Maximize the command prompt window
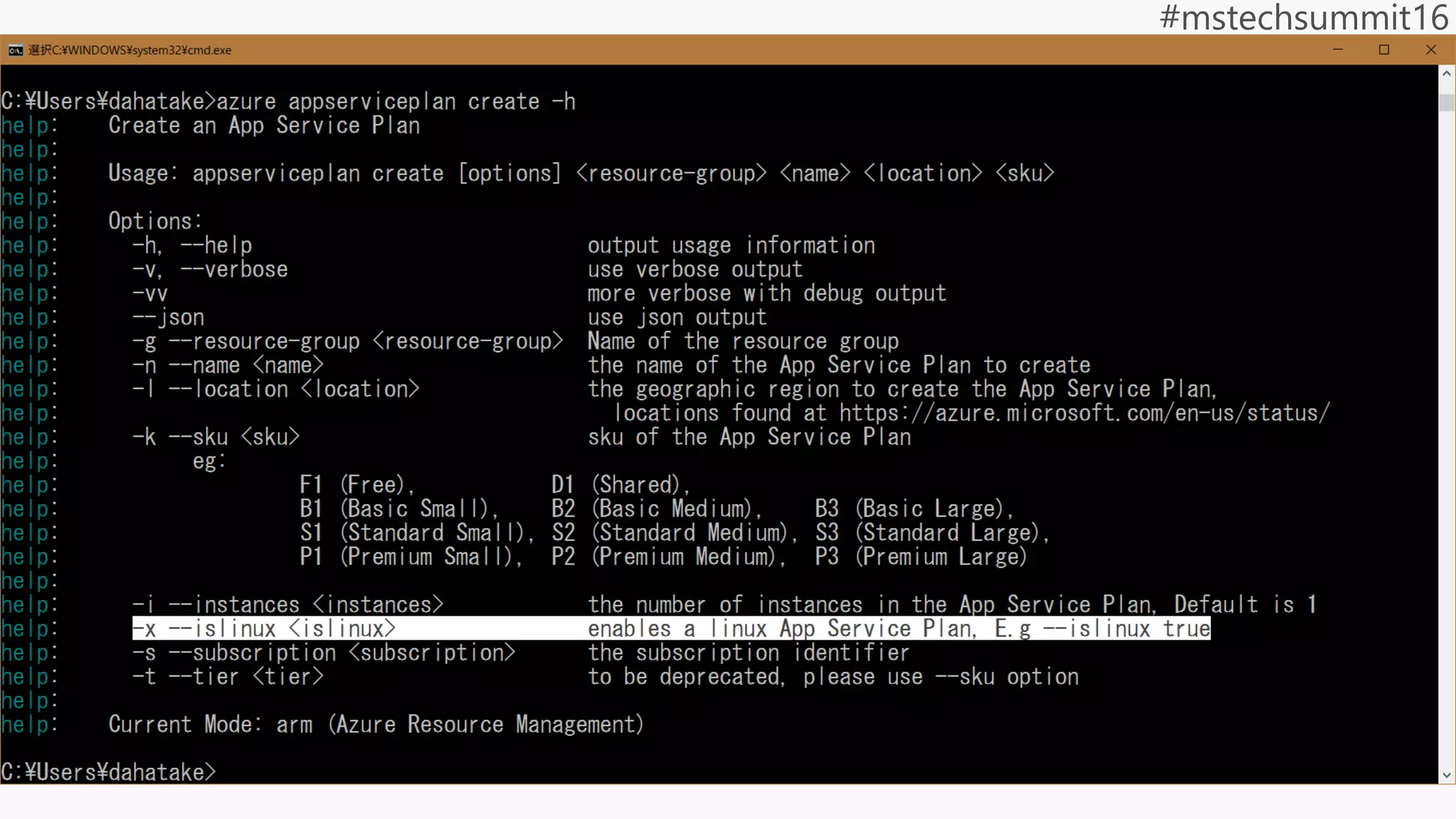The width and height of the screenshot is (1456, 819). (x=1383, y=50)
